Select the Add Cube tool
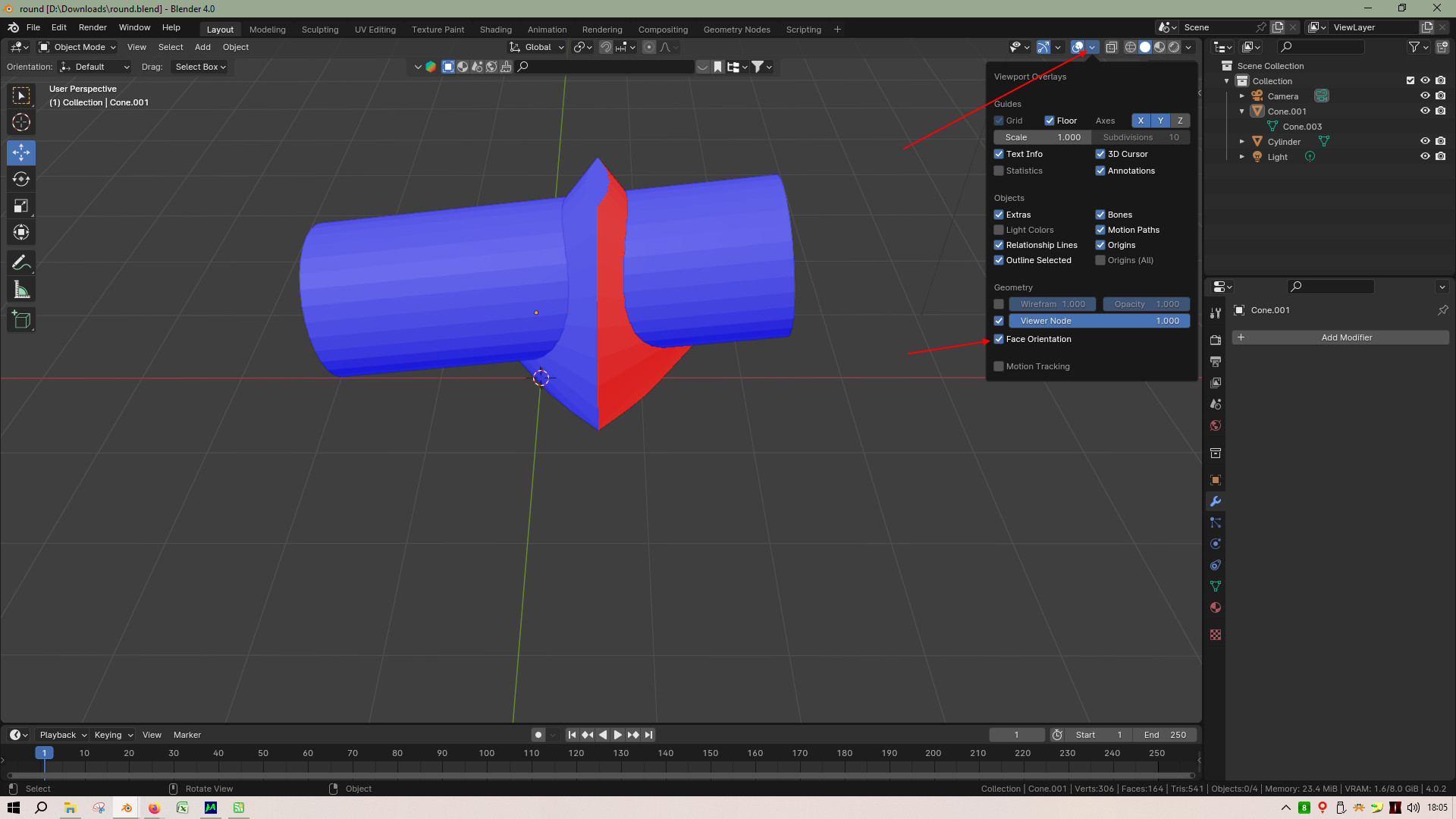1456x819 pixels. tap(21, 320)
